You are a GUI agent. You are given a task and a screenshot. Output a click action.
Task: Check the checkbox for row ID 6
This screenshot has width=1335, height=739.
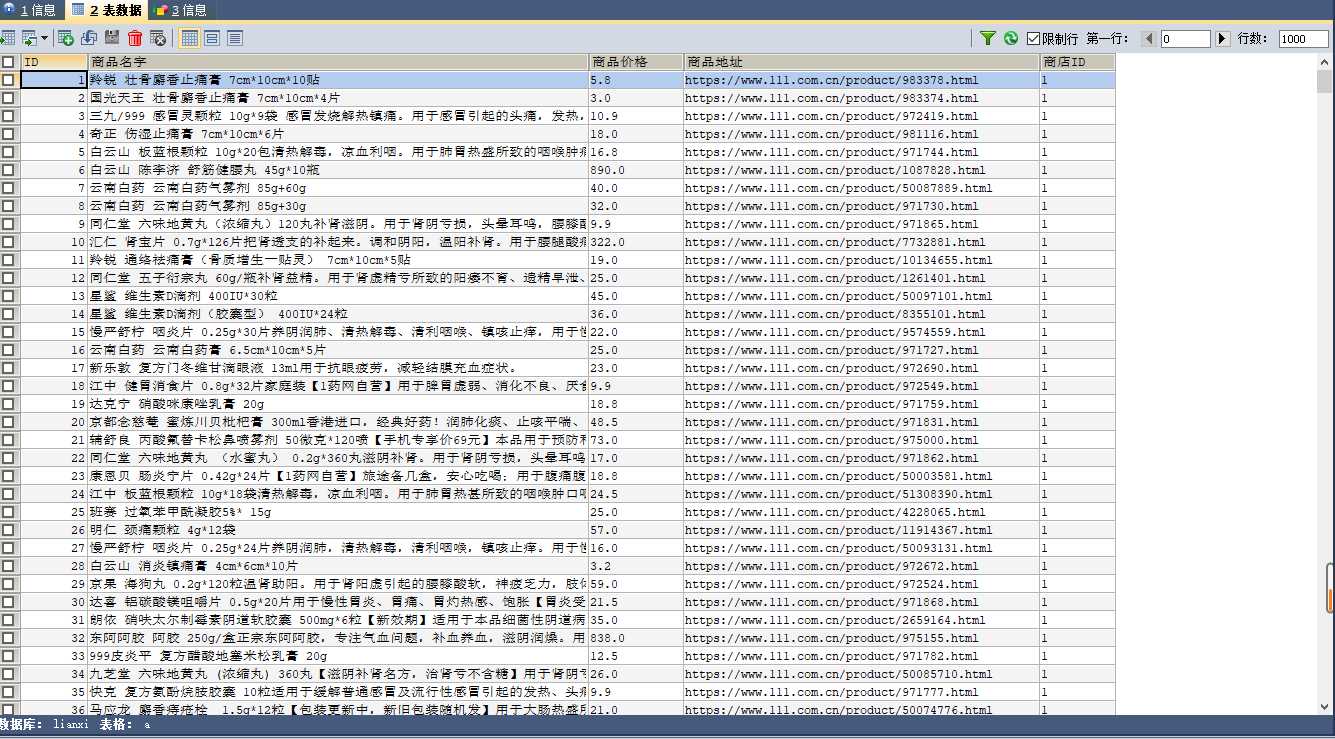8,170
